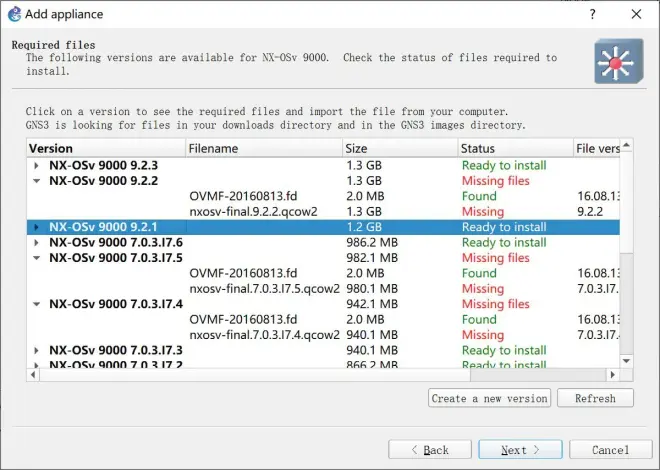Collapse the NX-OSv 9000 7.0.3.I7.4 row
This screenshot has width=660, height=470.
pyautogui.click(x=37, y=304)
